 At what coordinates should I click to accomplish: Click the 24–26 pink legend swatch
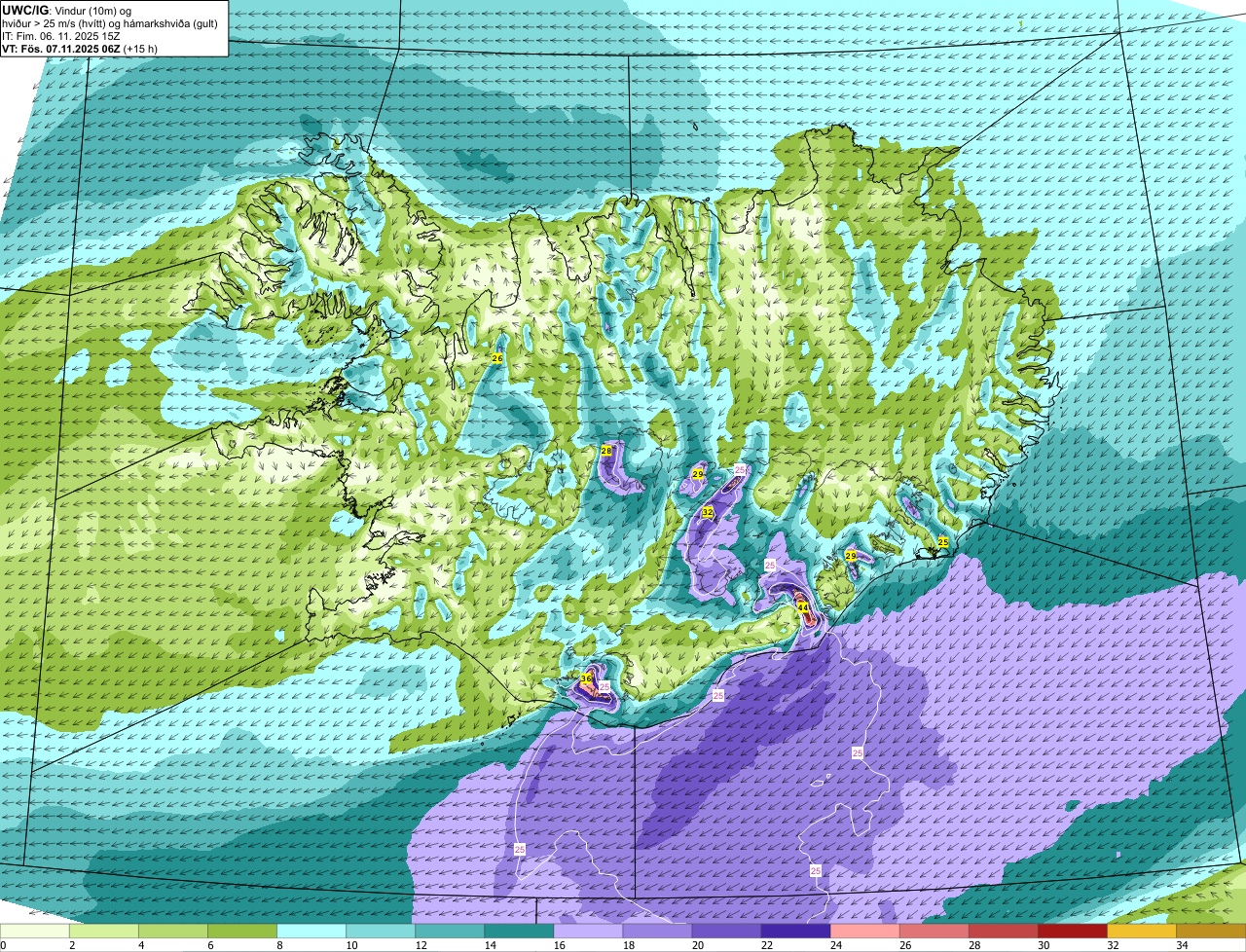pyautogui.click(x=864, y=932)
